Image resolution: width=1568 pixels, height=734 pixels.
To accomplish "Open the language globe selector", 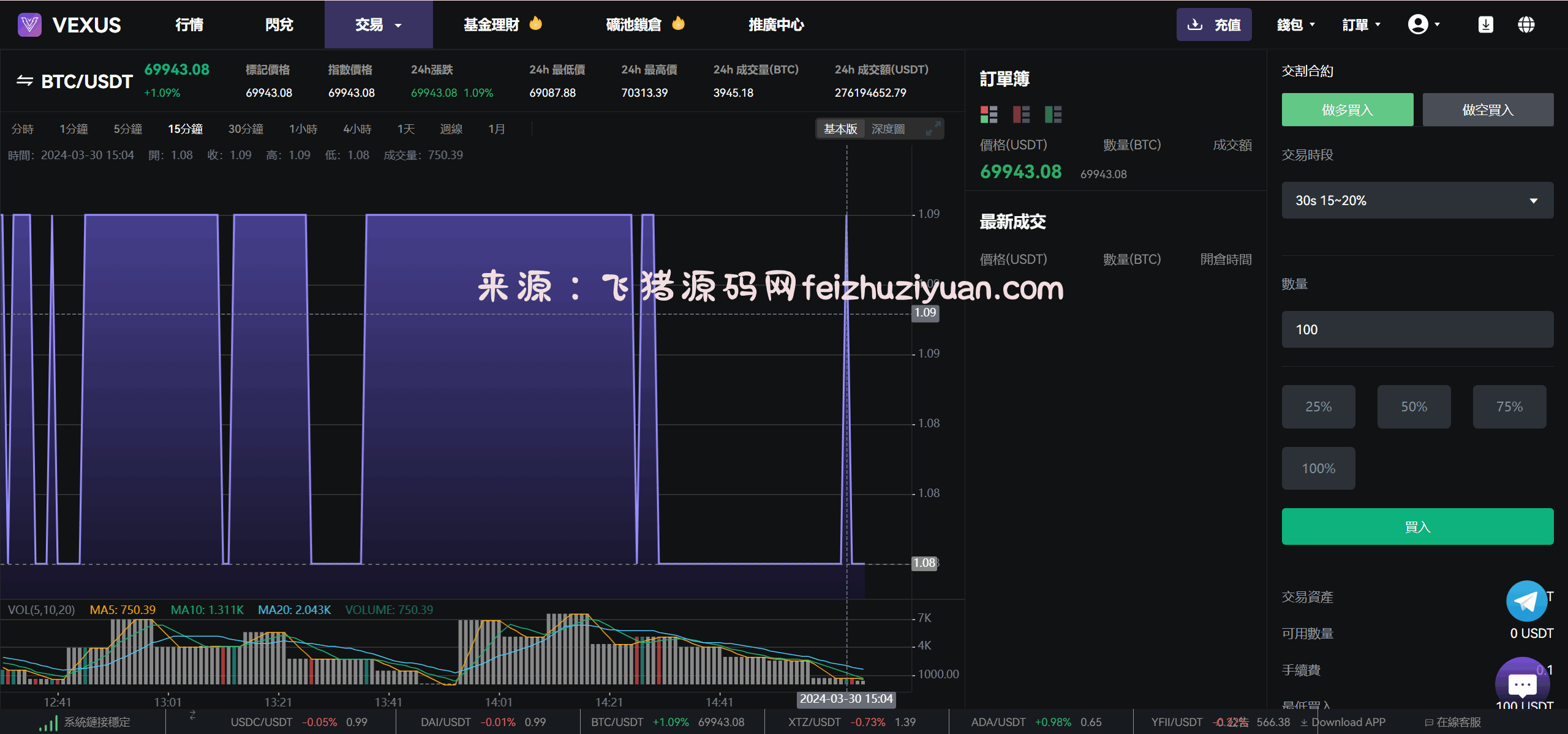I will [x=1526, y=24].
